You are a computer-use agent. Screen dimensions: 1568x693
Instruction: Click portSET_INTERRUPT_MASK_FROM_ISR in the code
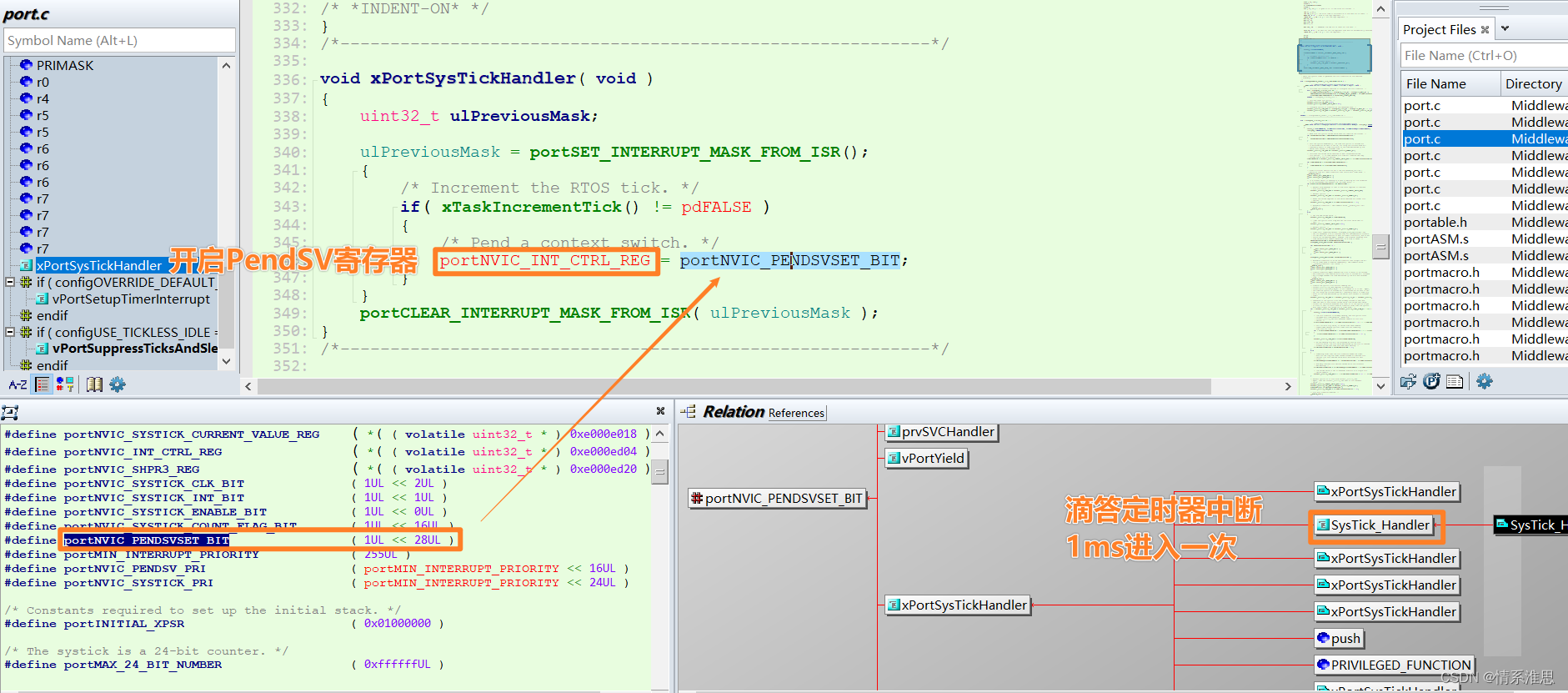(x=684, y=152)
